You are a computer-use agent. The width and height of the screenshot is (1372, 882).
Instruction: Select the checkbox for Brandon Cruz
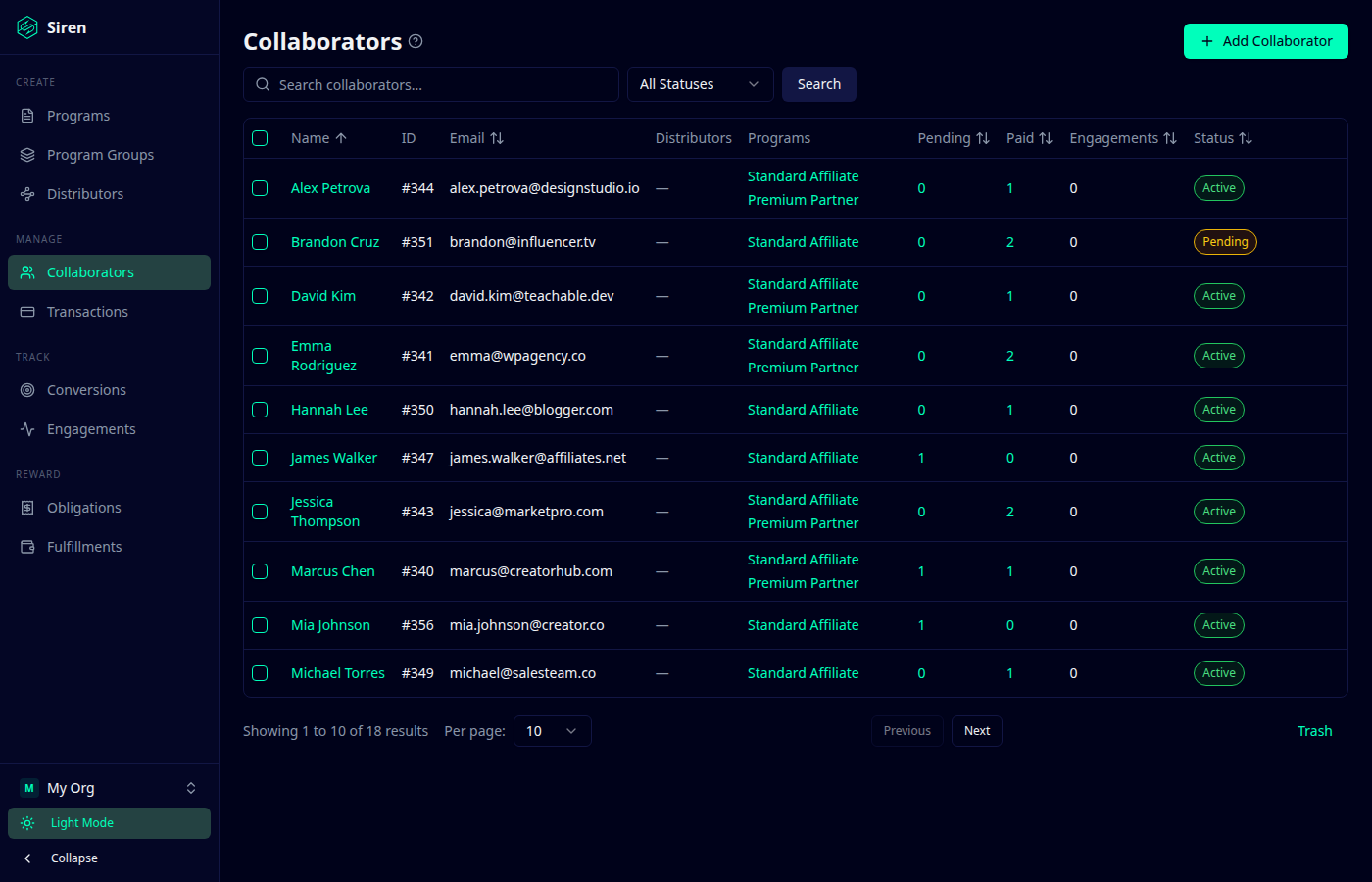260,242
